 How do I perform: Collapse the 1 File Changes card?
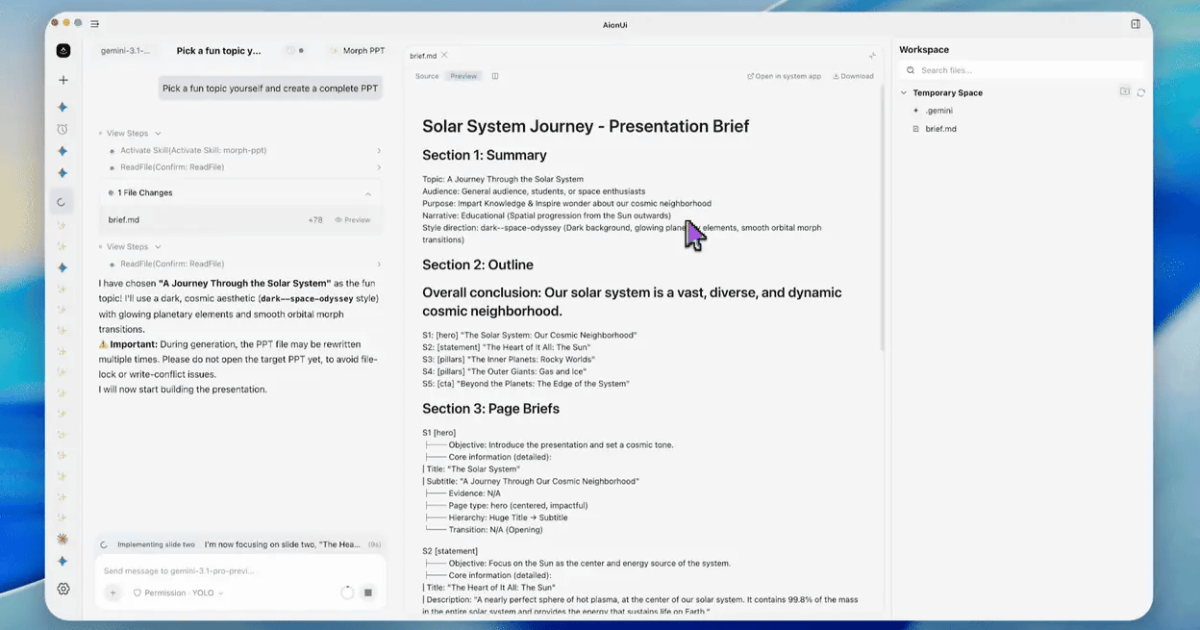pyautogui.click(x=367, y=193)
